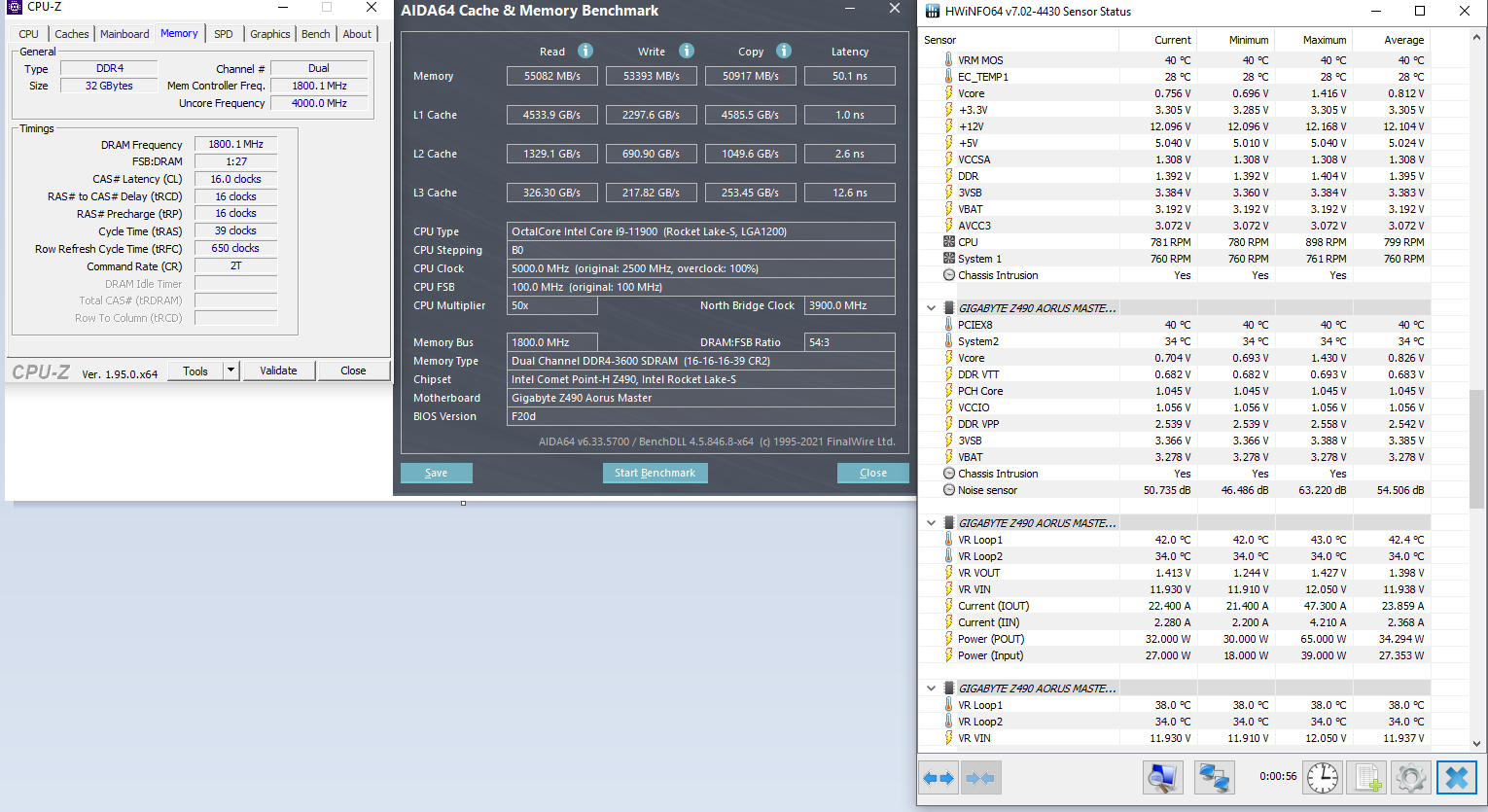Select the Noise sensor row icon
This screenshot has width=1488, height=812.
click(949, 490)
